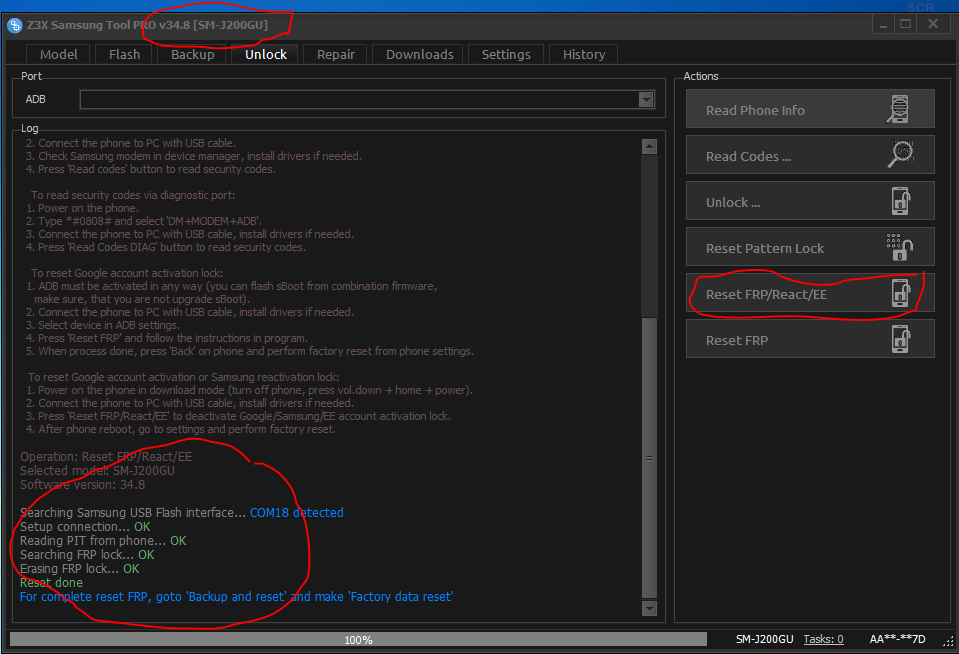Click the 'COM18 detected' log text
The width and height of the screenshot is (959, 654).
click(297, 513)
